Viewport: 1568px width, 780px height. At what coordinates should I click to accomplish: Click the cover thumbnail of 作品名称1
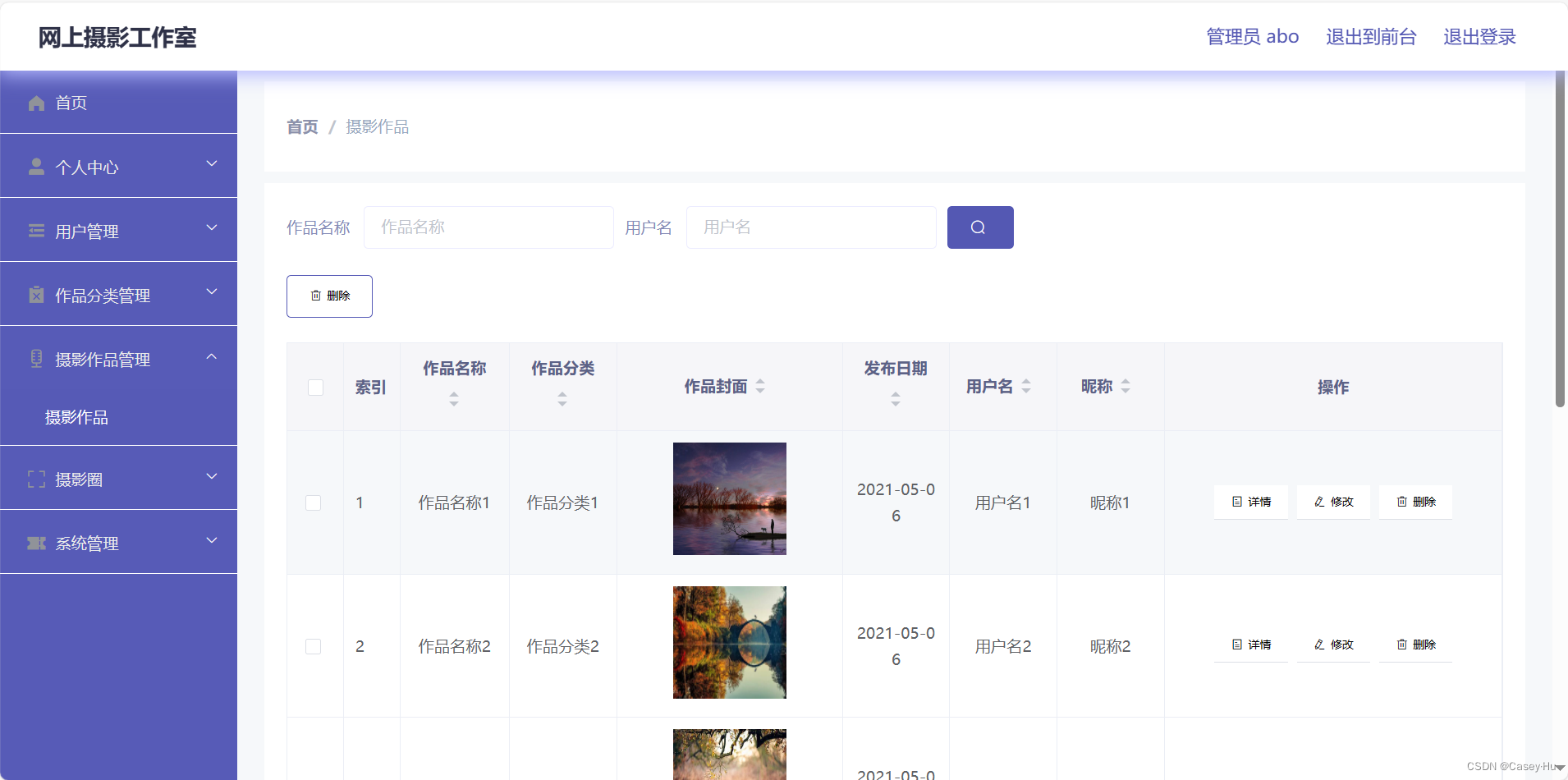tap(730, 498)
